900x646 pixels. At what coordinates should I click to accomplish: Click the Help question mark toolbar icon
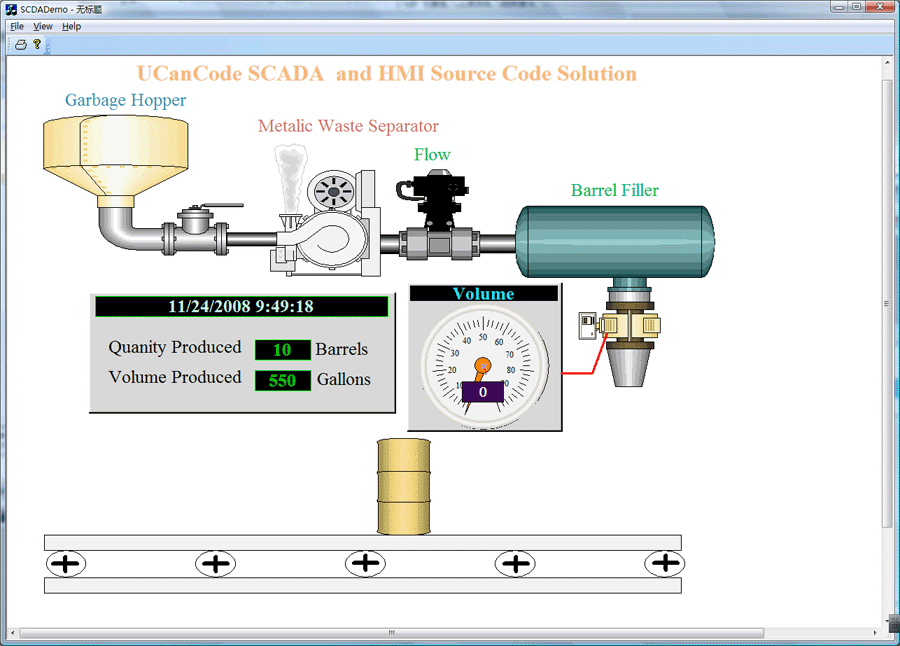click(37, 45)
